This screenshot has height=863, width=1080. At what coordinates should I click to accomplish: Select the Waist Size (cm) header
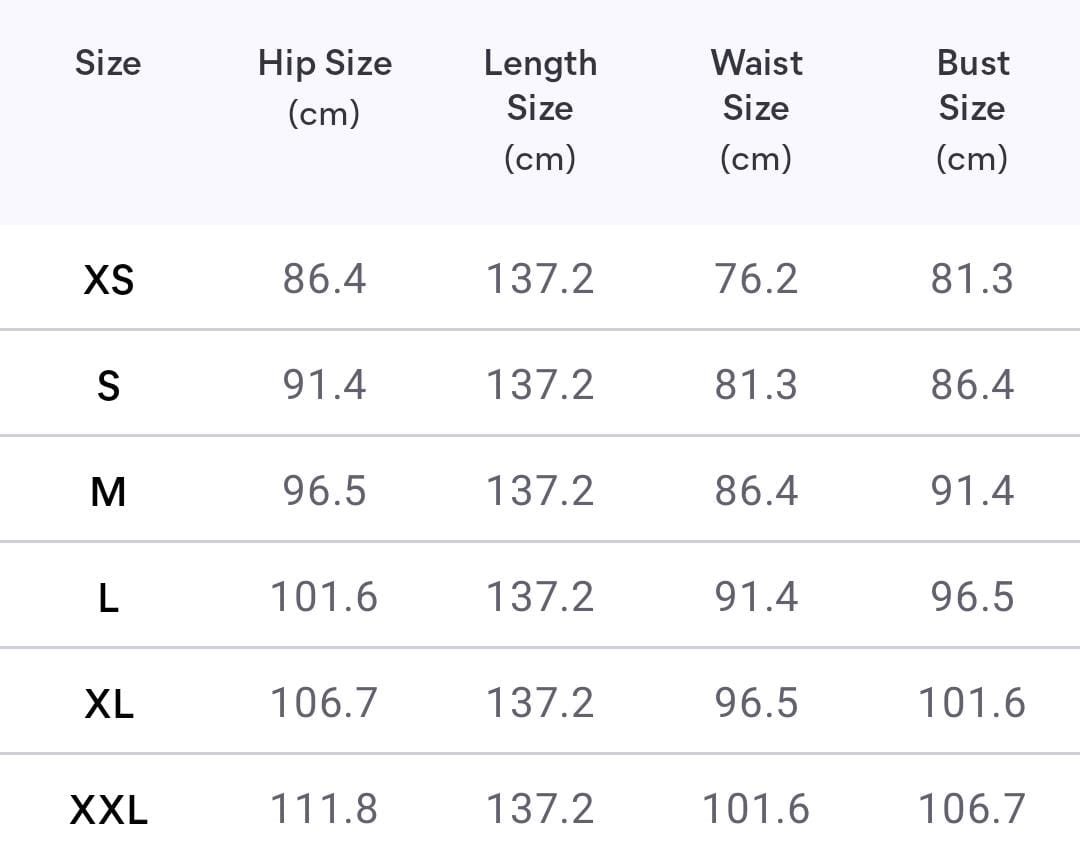tap(756, 109)
